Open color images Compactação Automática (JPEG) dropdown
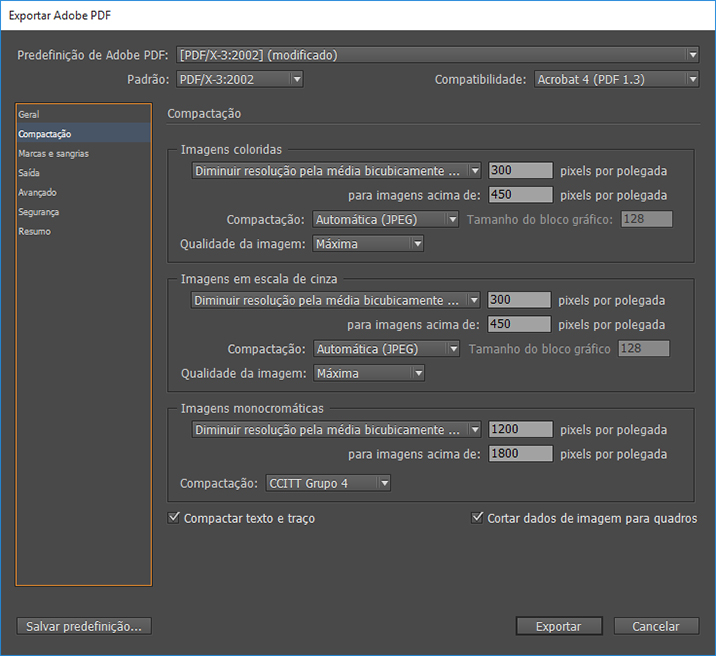This screenshot has width=716, height=656. [385, 219]
